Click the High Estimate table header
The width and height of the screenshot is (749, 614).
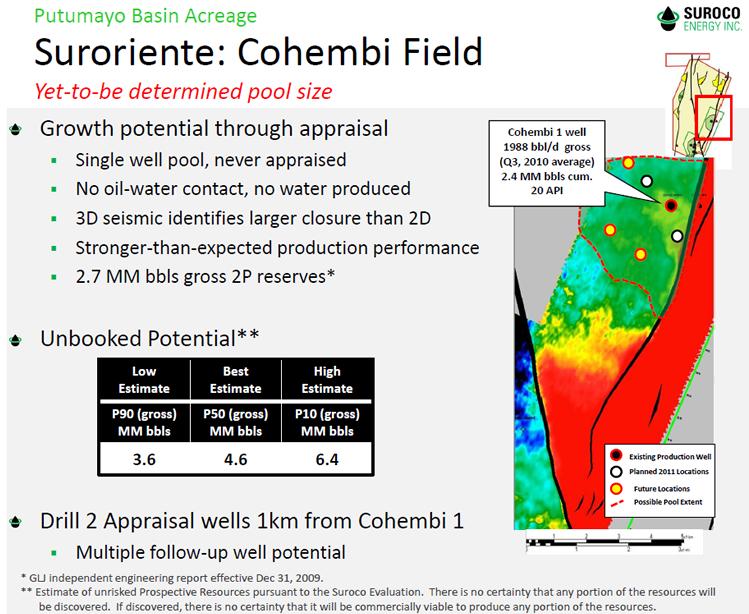[x=327, y=379]
